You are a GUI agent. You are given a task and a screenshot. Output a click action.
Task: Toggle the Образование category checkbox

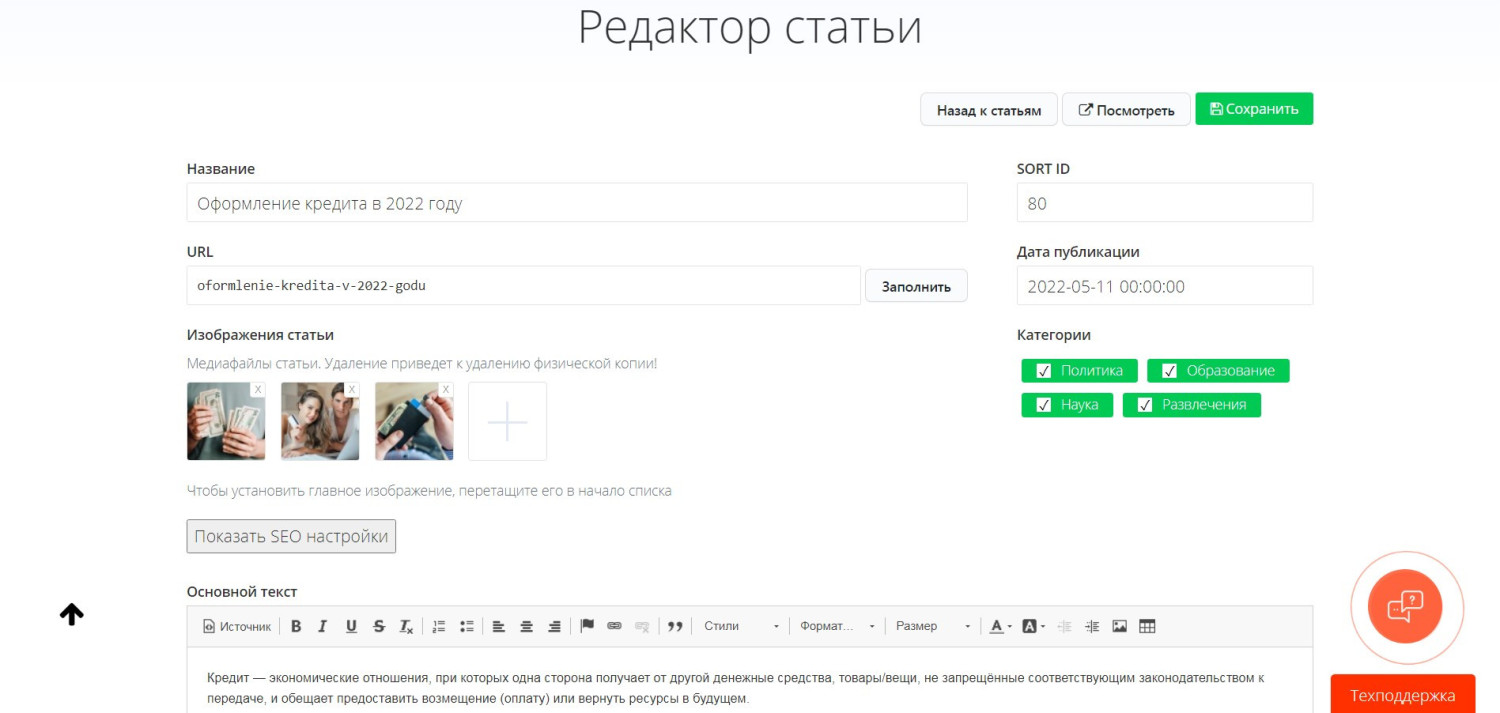[1169, 371]
